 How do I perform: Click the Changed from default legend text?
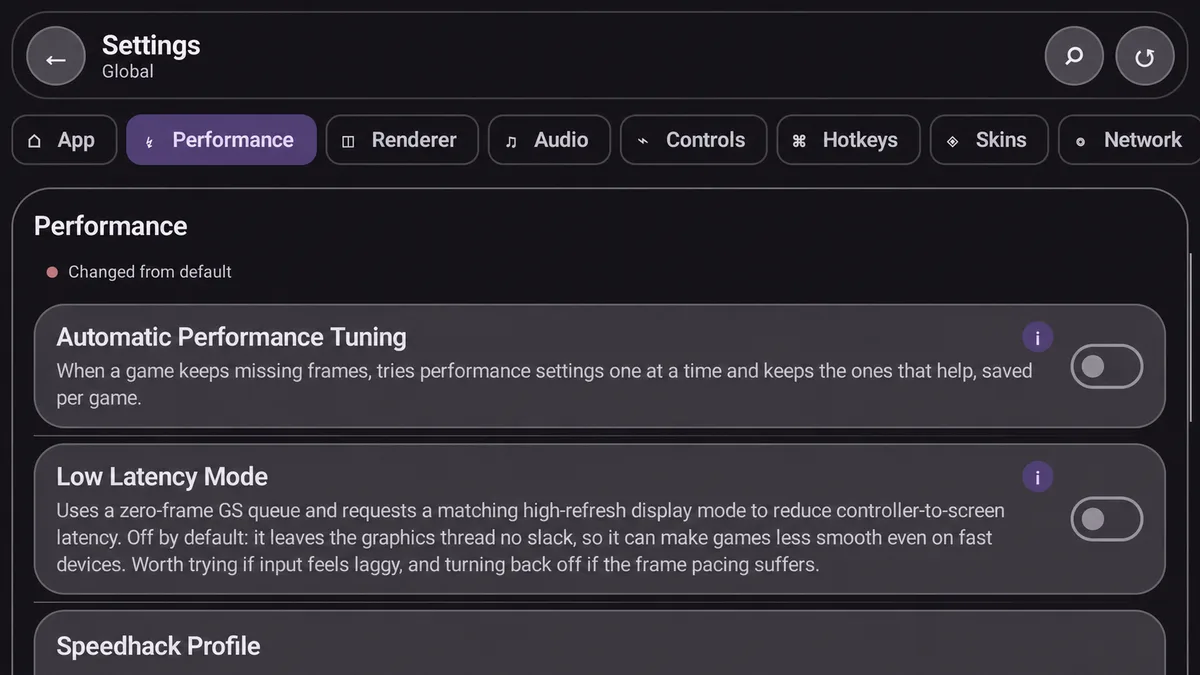coord(150,272)
